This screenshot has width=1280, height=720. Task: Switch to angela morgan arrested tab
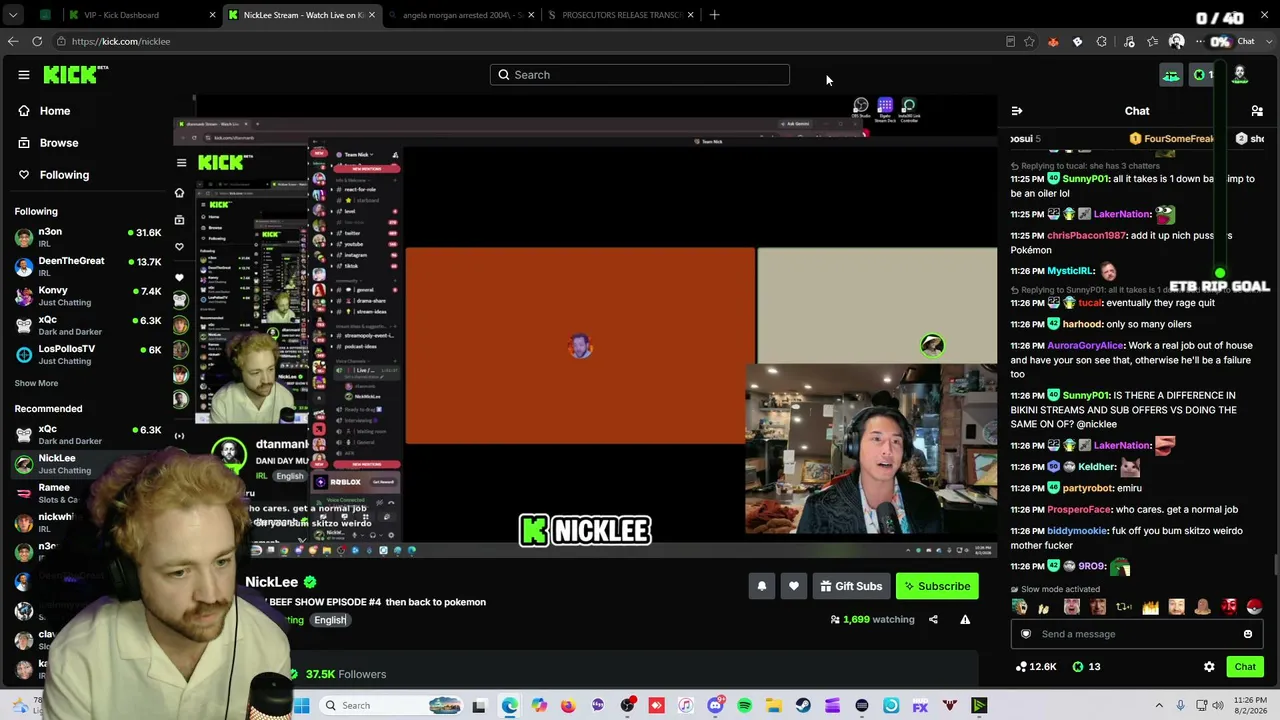point(460,15)
